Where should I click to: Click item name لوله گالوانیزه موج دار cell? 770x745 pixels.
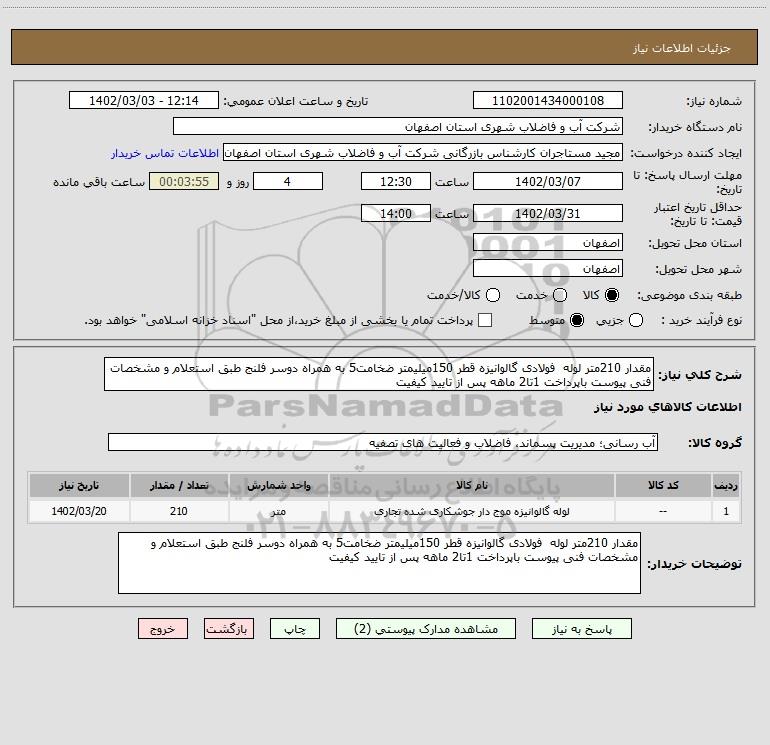point(471,511)
